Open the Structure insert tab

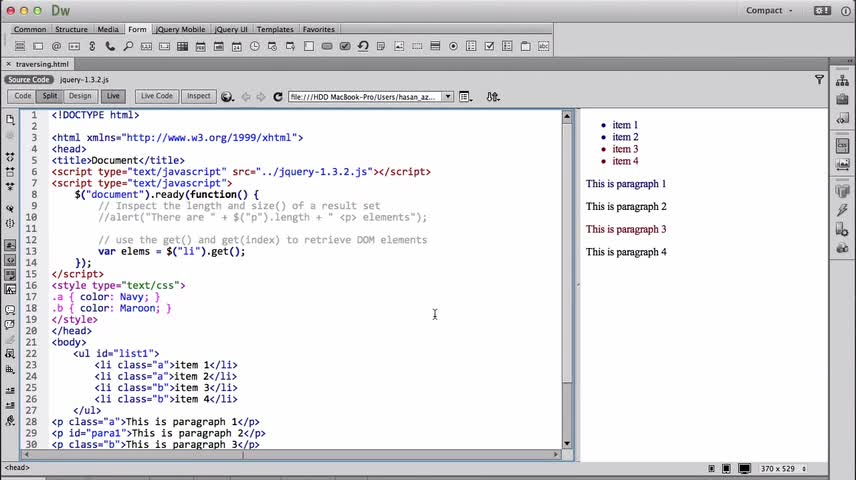tap(72, 29)
